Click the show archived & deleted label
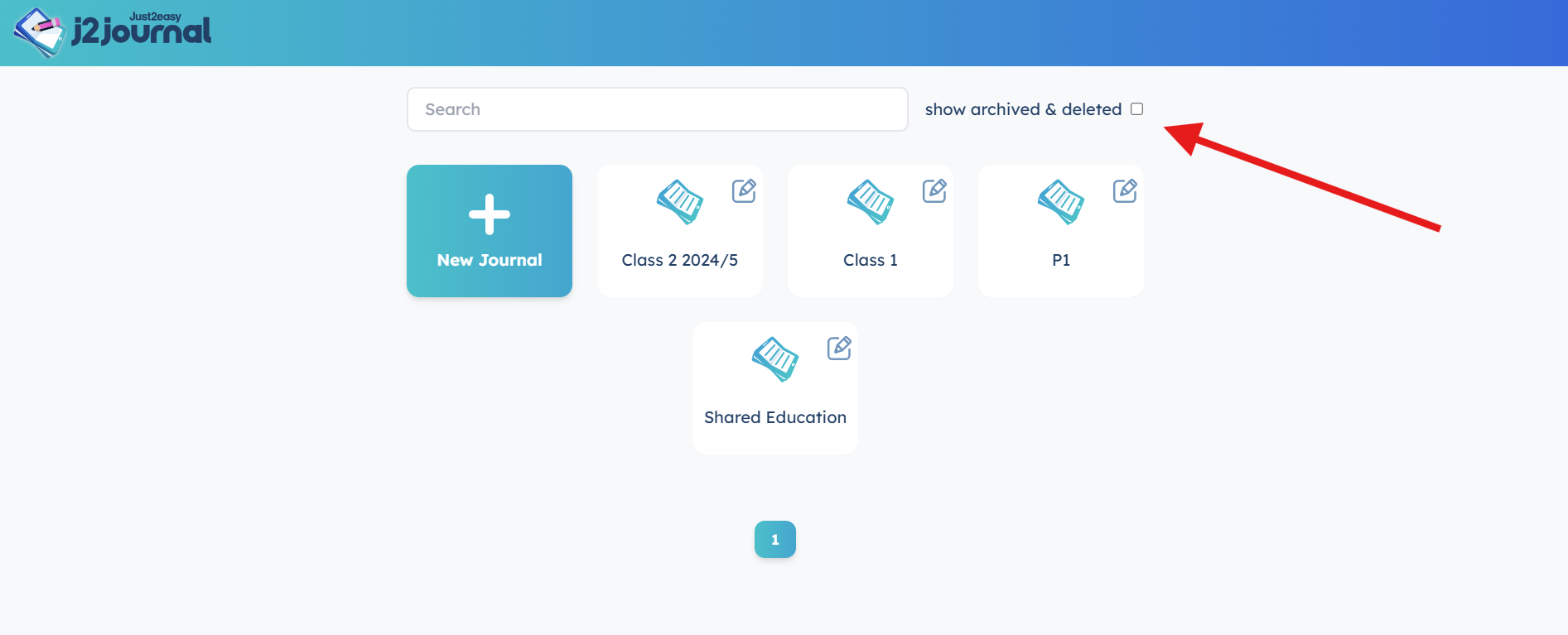The image size is (1568, 635). [1023, 109]
